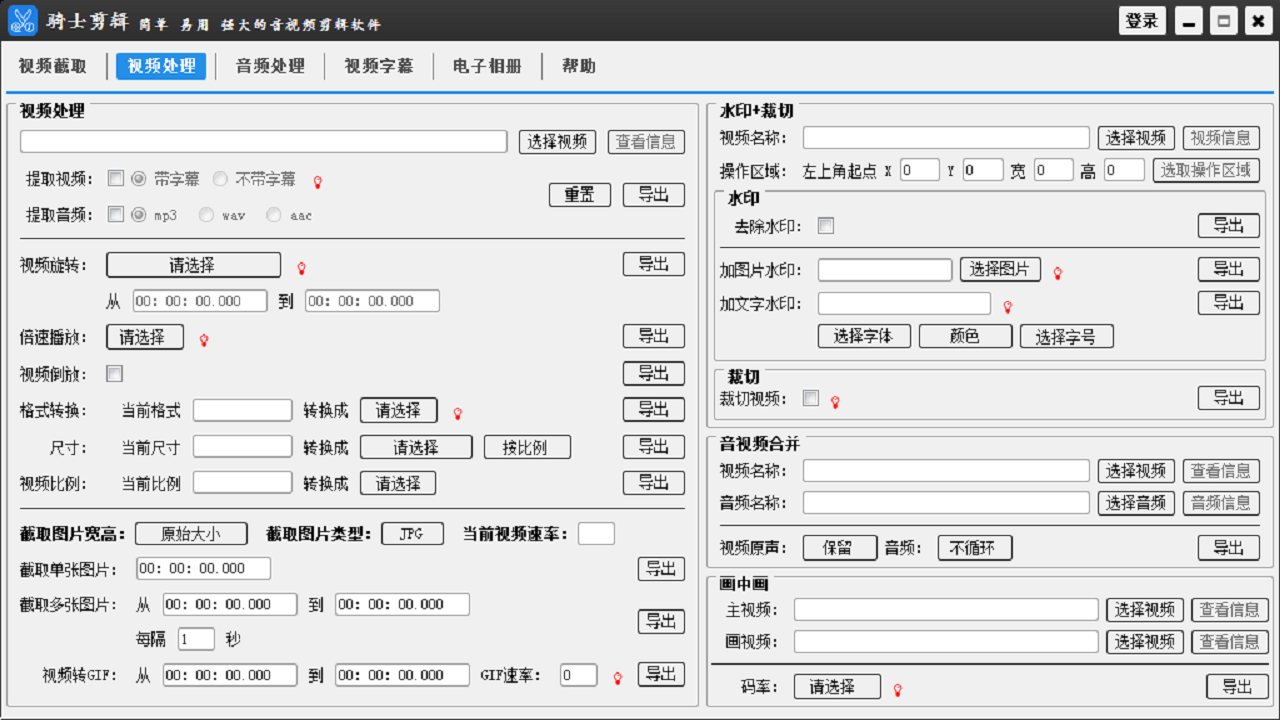This screenshot has width=1280, height=720.
Task: Open the tip icon beside 加图片水印
Action: pyautogui.click(x=1058, y=271)
